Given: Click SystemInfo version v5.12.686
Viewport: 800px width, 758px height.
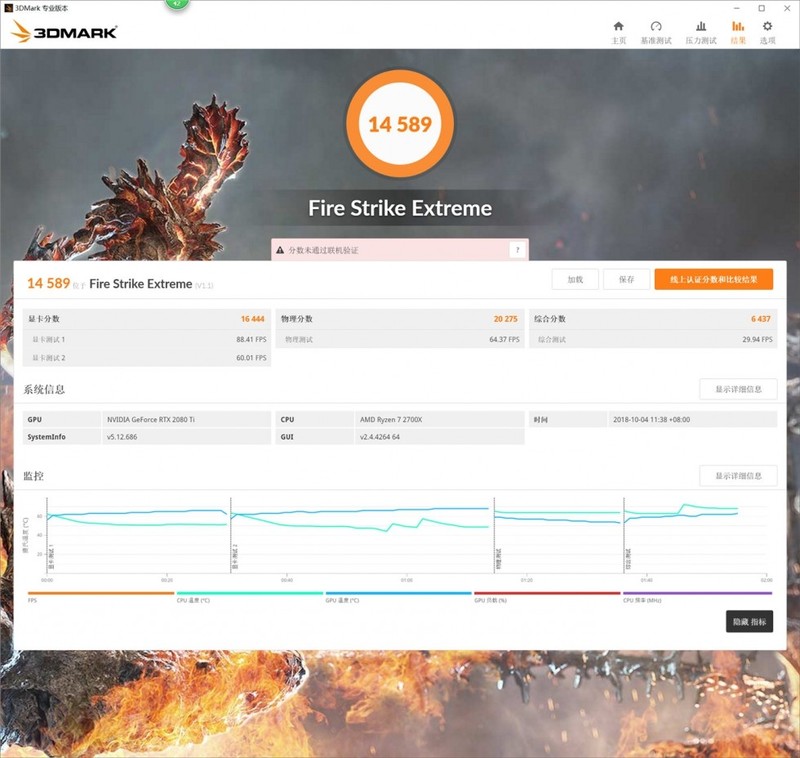Looking at the screenshot, I should [122, 437].
